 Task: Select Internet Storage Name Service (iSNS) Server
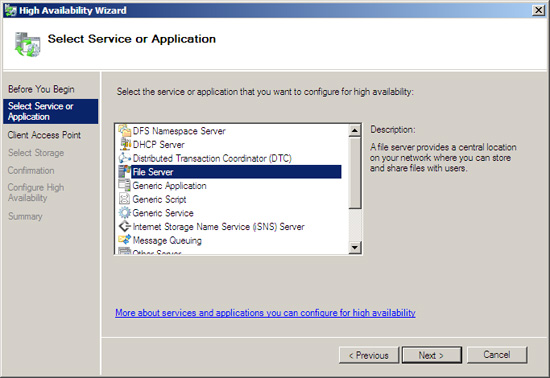pos(218,227)
